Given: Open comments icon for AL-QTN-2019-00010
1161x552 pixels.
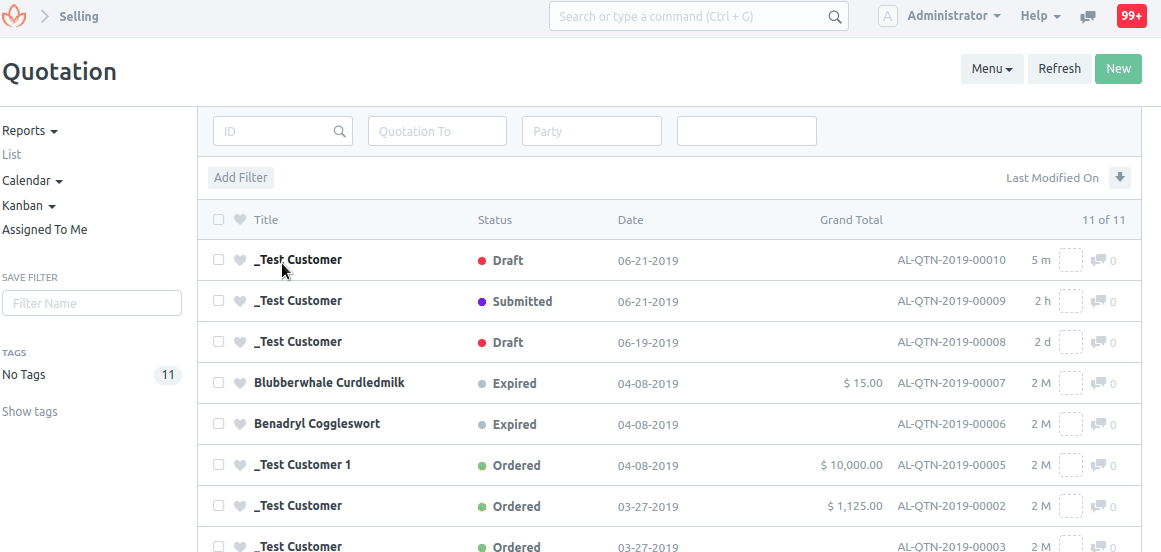Looking at the screenshot, I should [x=1100, y=260].
